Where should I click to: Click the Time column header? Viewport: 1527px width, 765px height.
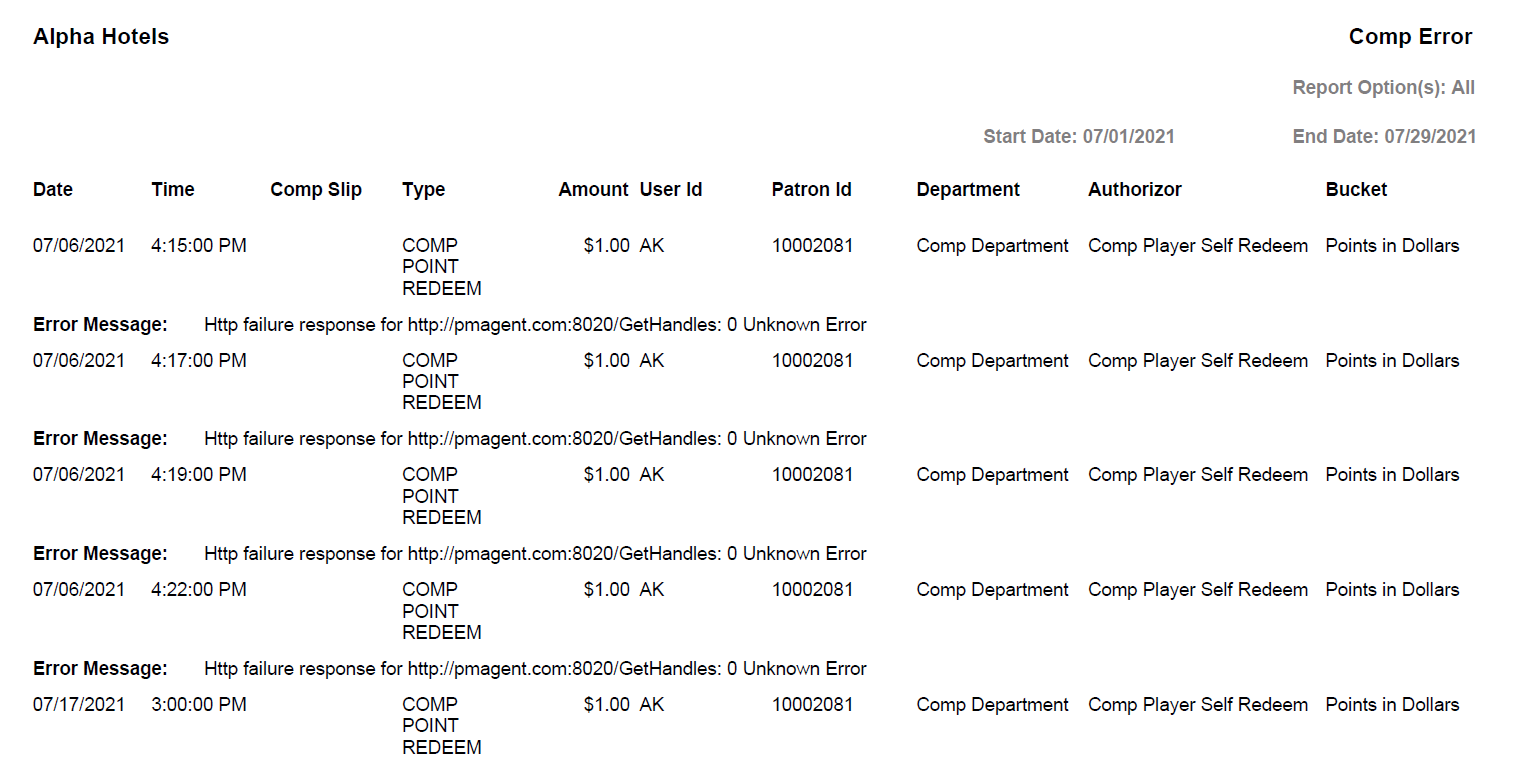173,190
